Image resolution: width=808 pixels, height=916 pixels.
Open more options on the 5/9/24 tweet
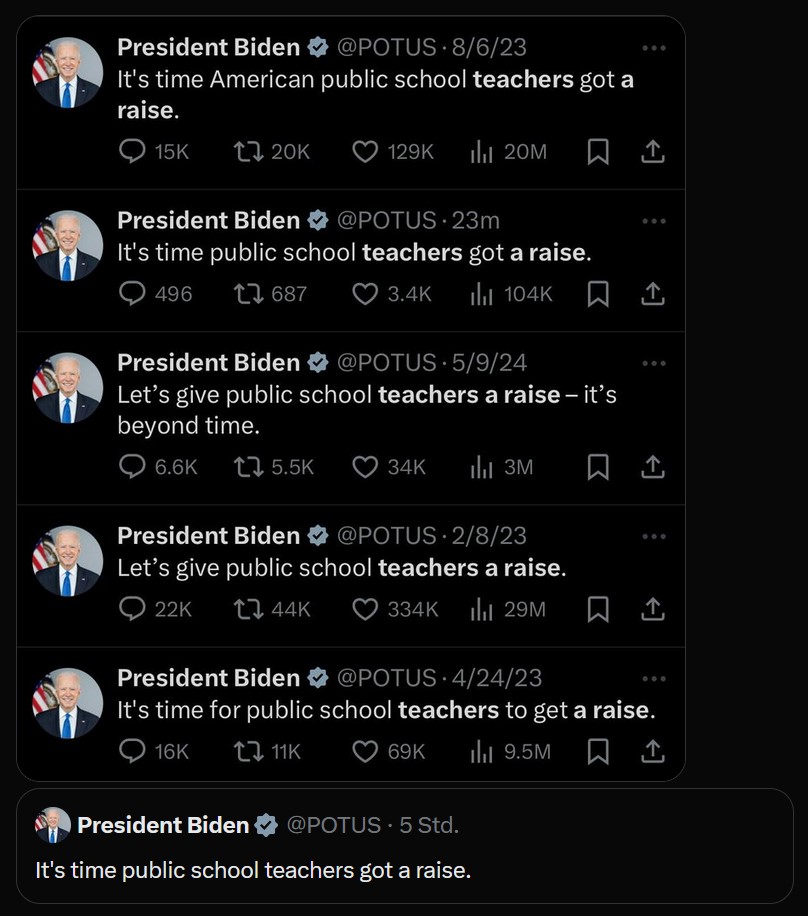point(654,363)
